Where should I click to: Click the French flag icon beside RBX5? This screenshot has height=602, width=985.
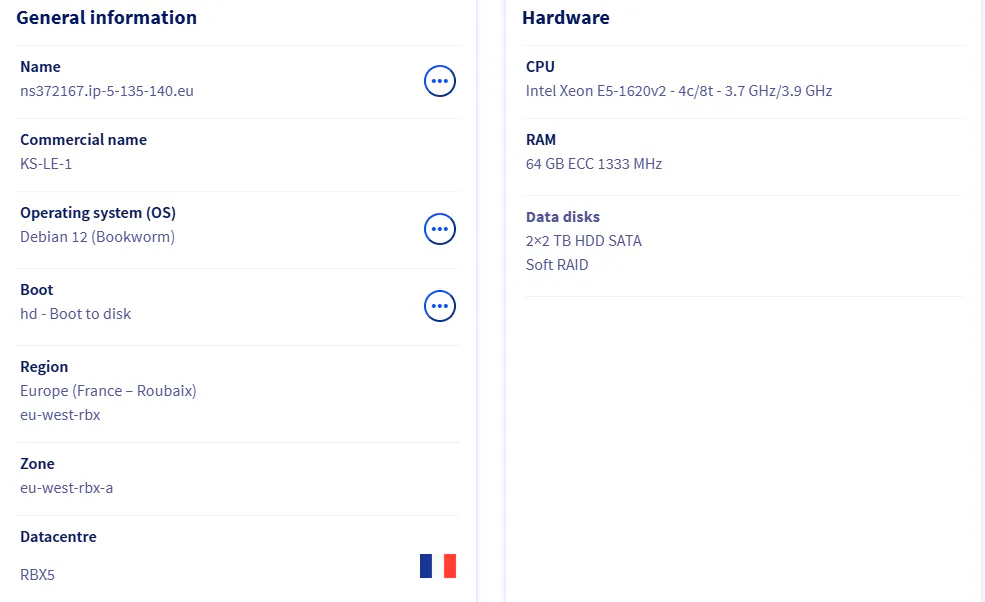coord(438,566)
